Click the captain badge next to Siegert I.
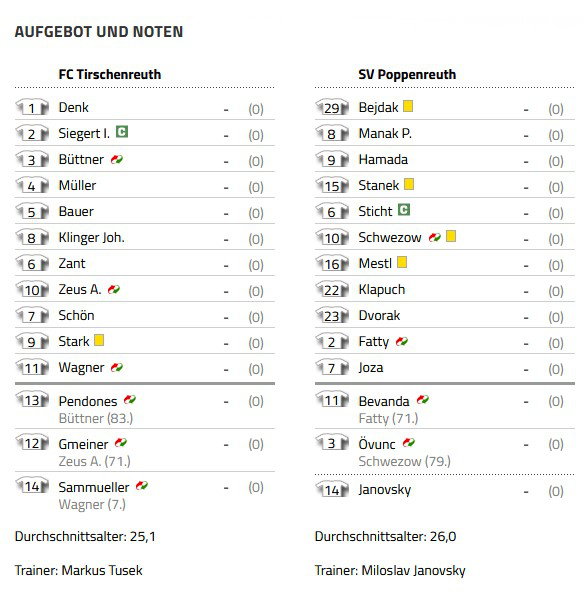This screenshot has height=593, width=587. [x=122, y=132]
